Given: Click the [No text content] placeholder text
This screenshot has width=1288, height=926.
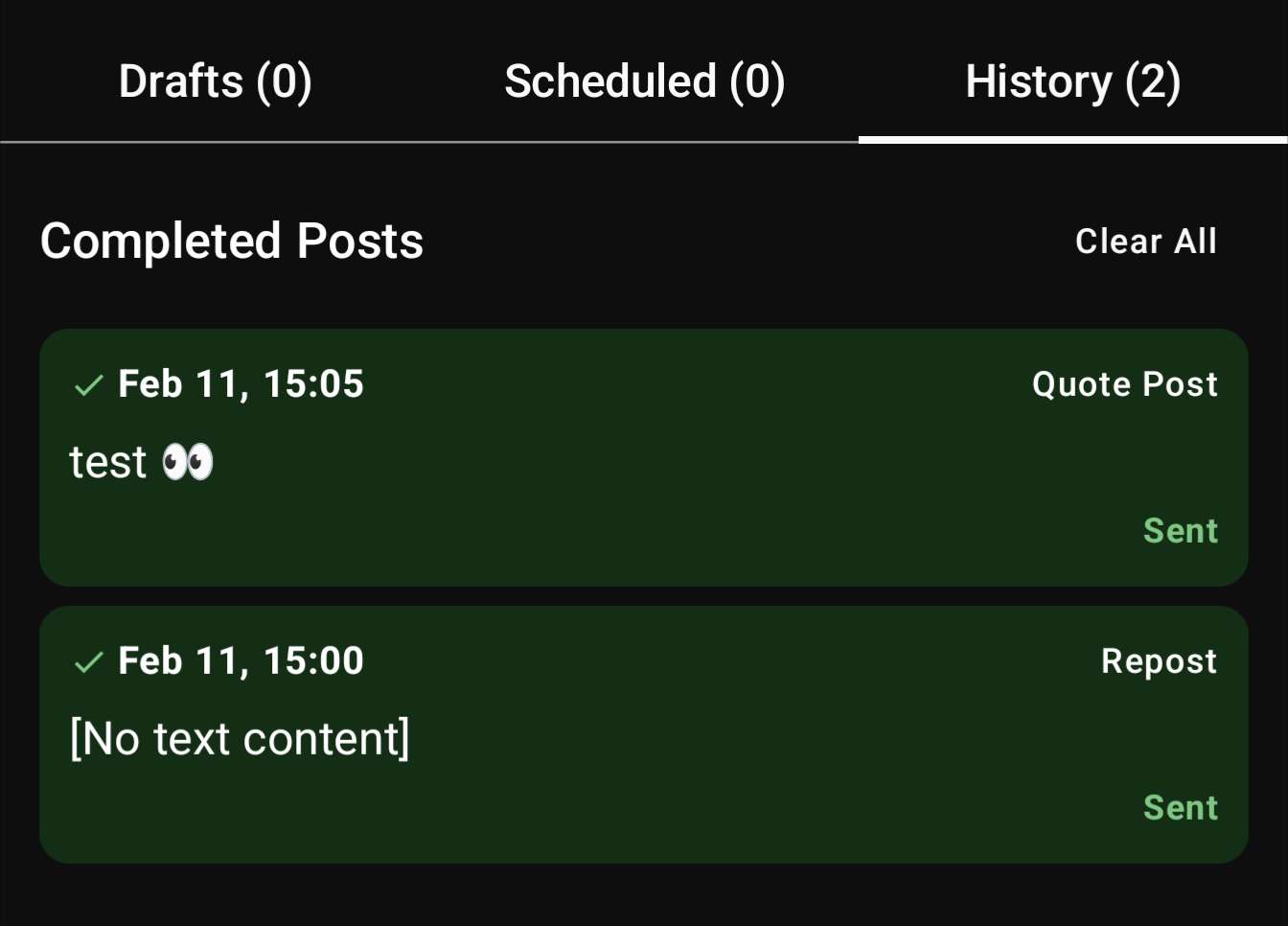Looking at the screenshot, I should 240,739.
